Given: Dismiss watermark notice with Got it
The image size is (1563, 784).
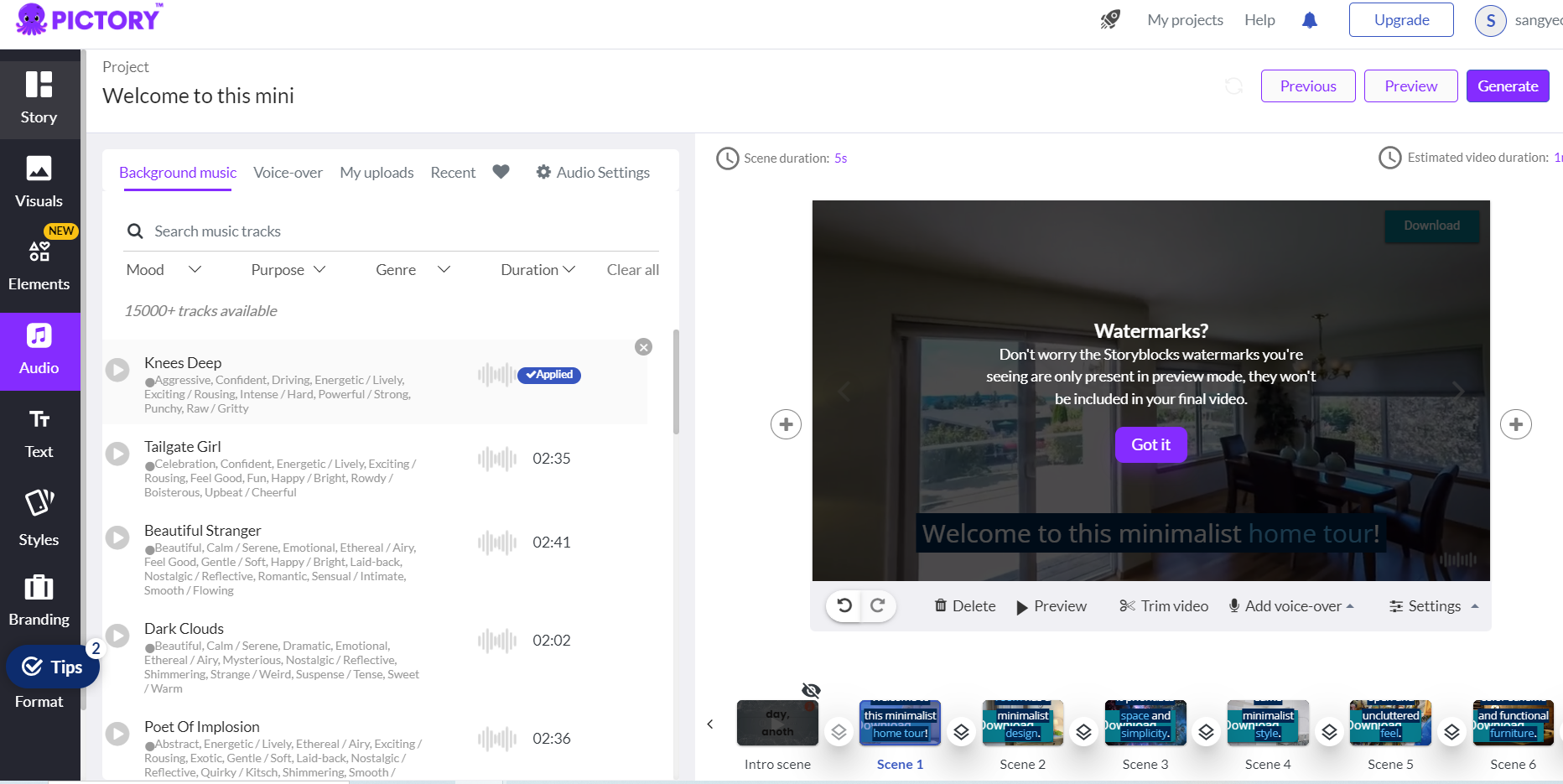Looking at the screenshot, I should [x=1150, y=444].
